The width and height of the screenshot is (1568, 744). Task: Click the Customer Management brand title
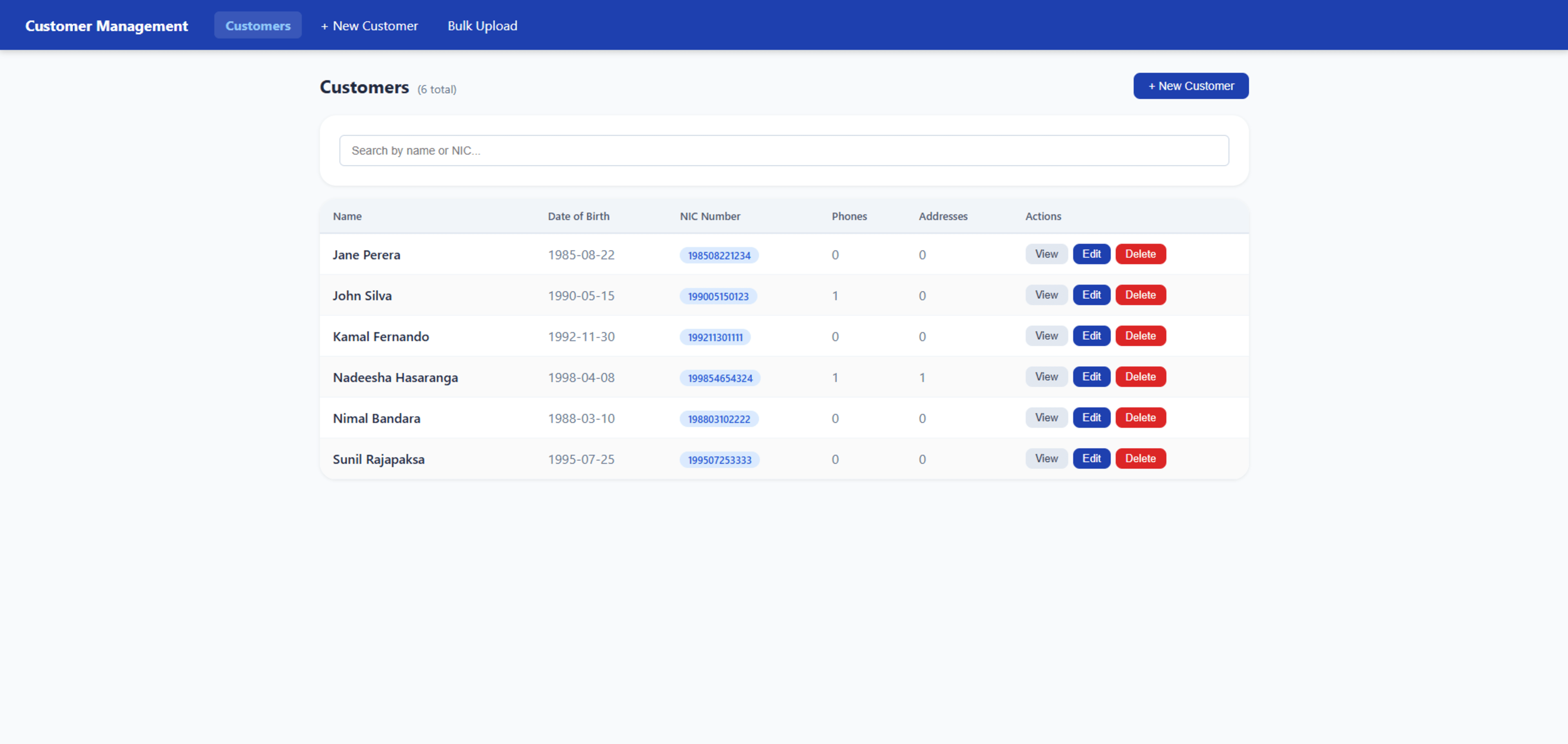107,26
